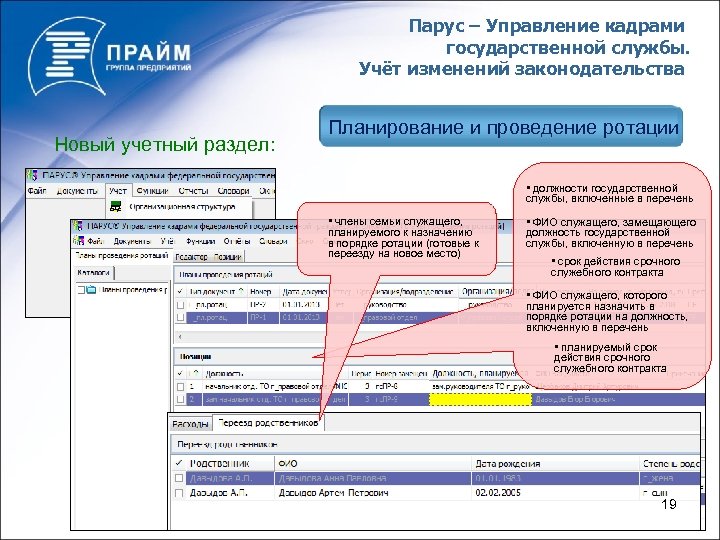The image size is (720, 540).
Task: Tick checkbox of position row 2
Action: pyautogui.click(x=180, y=399)
